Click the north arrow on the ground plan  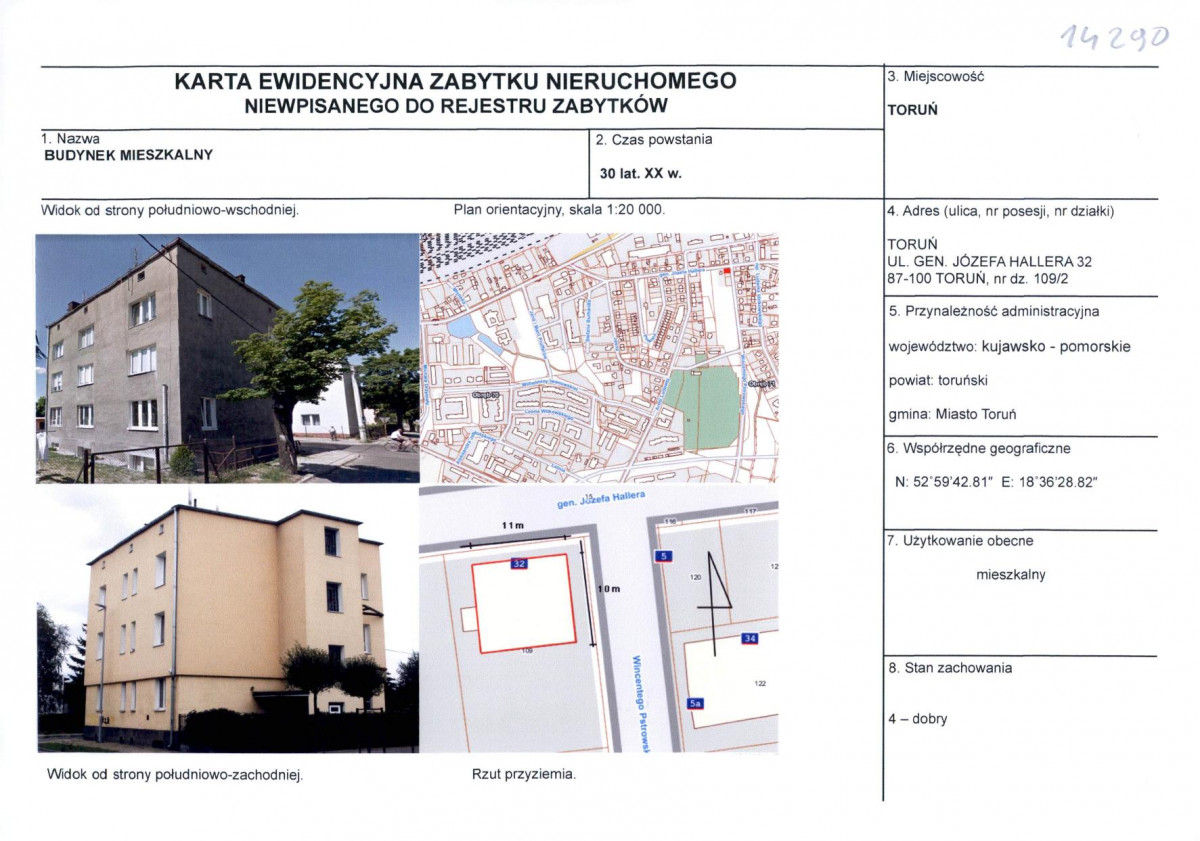click(x=716, y=602)
